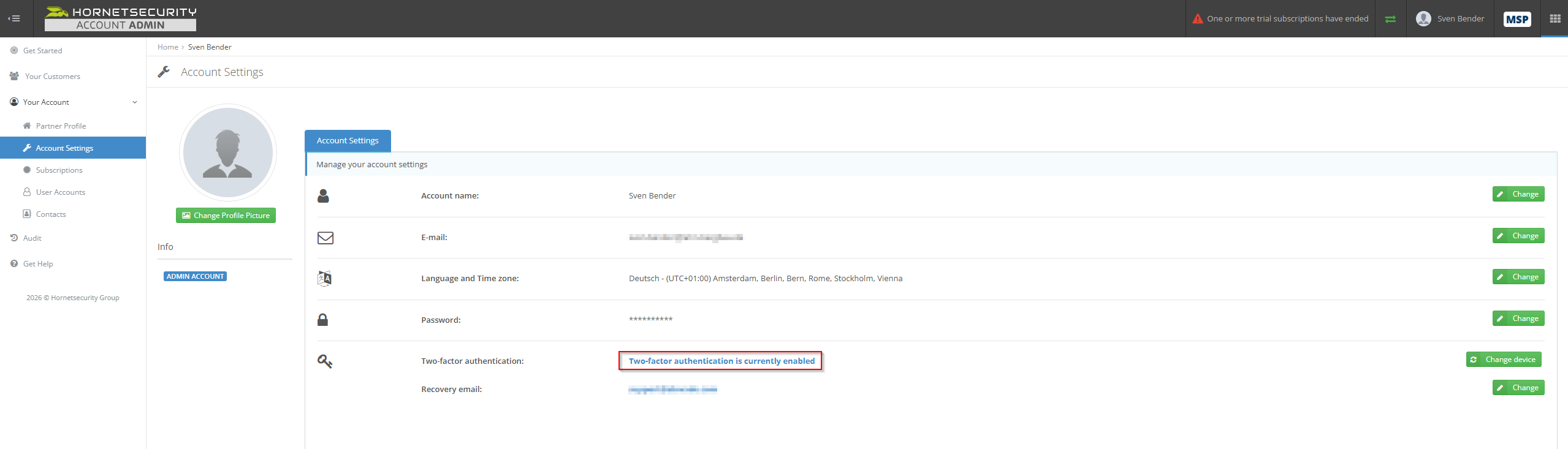Collapse the sidebar using top-left menu icon
Screen dimensions: 1568x449
coord(13,18)
